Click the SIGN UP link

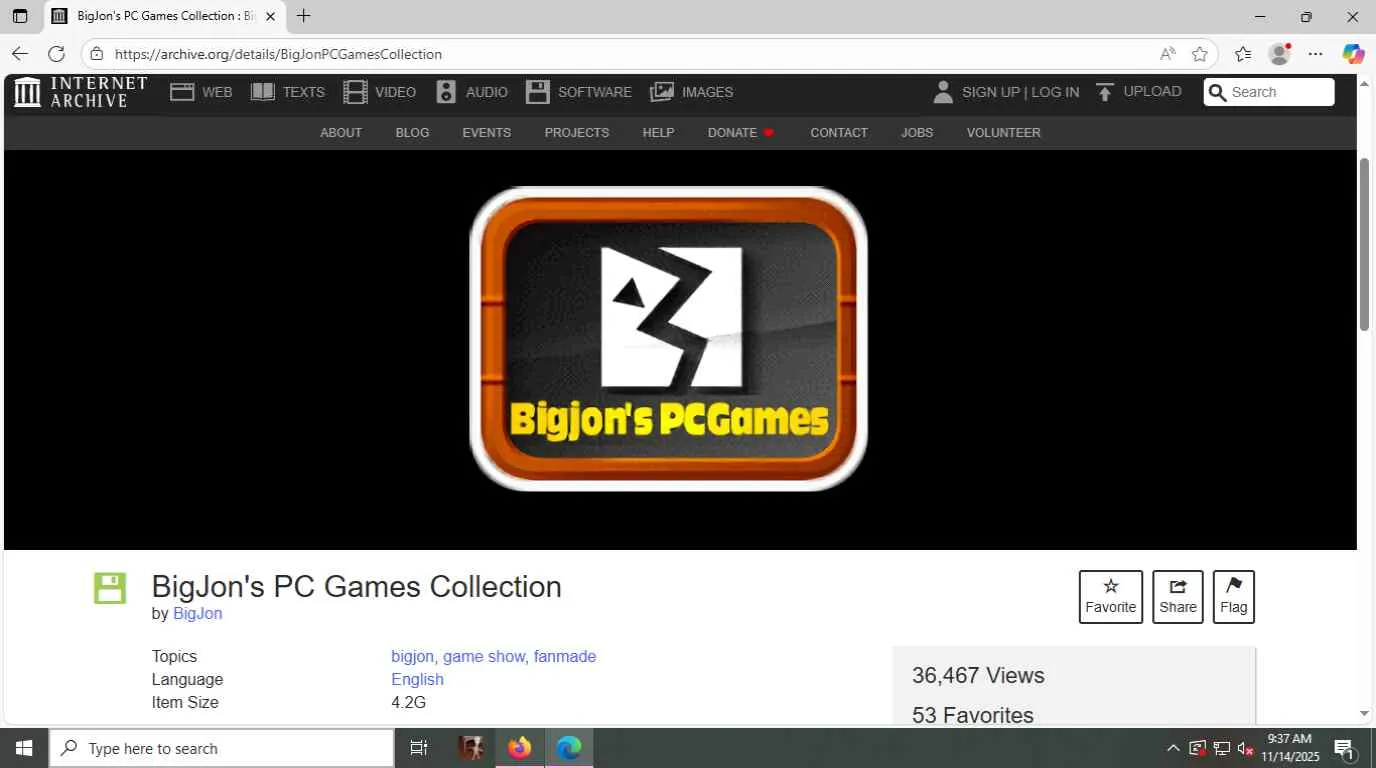991,92
